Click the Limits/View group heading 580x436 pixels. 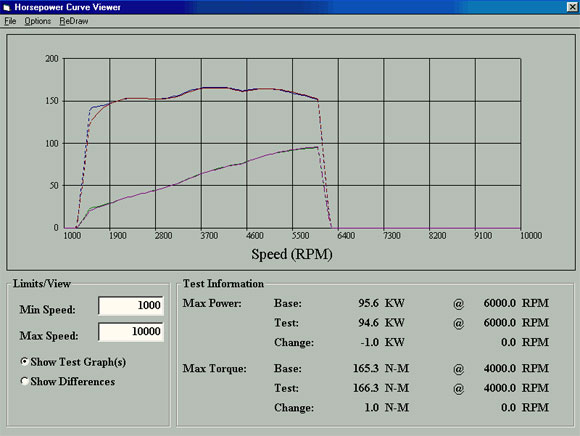coord(42,284)
